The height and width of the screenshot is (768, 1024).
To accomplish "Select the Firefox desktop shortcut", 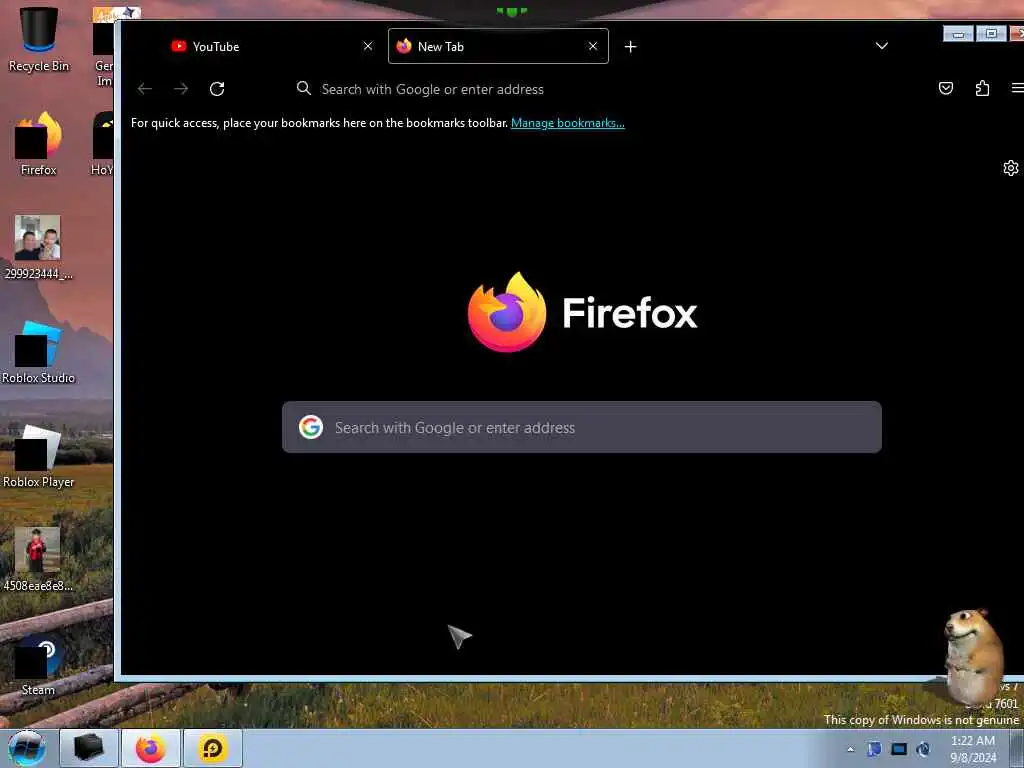I will pos(39,144).
